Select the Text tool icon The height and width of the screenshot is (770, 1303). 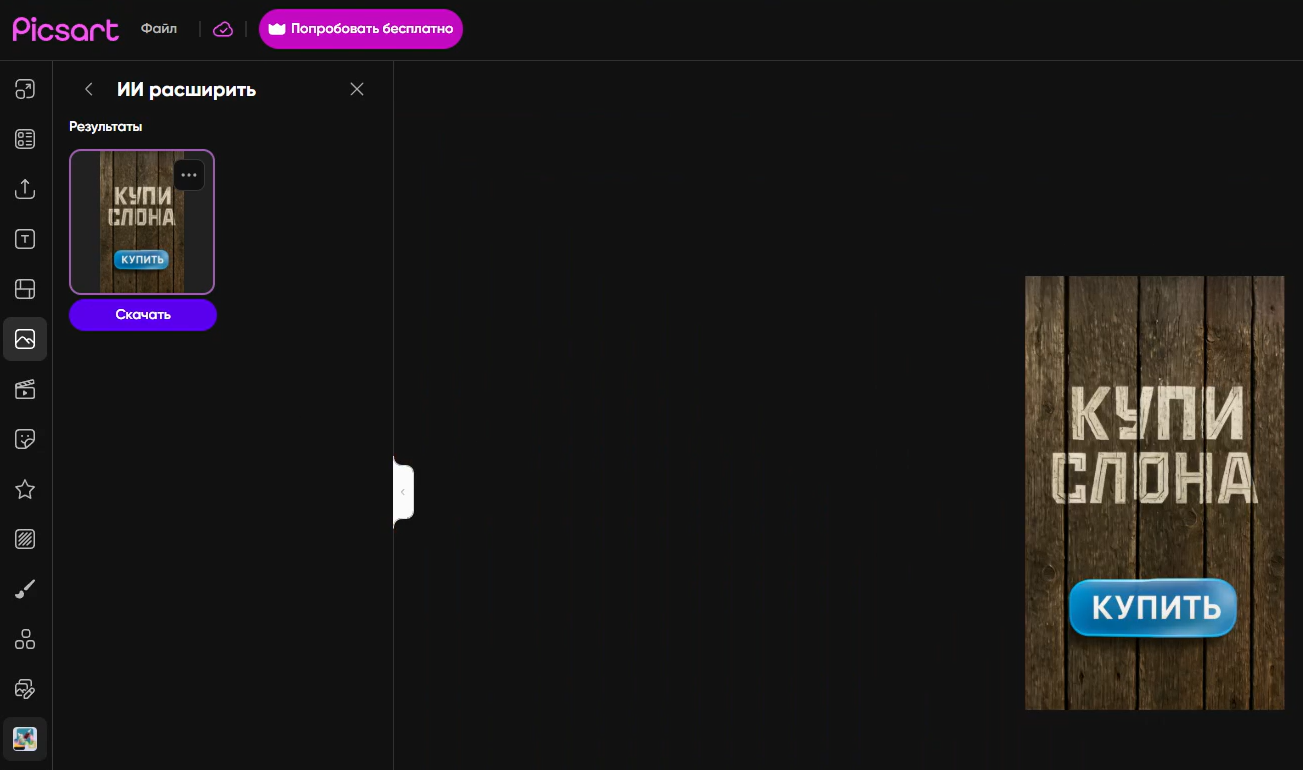click(x=25, y=239)
